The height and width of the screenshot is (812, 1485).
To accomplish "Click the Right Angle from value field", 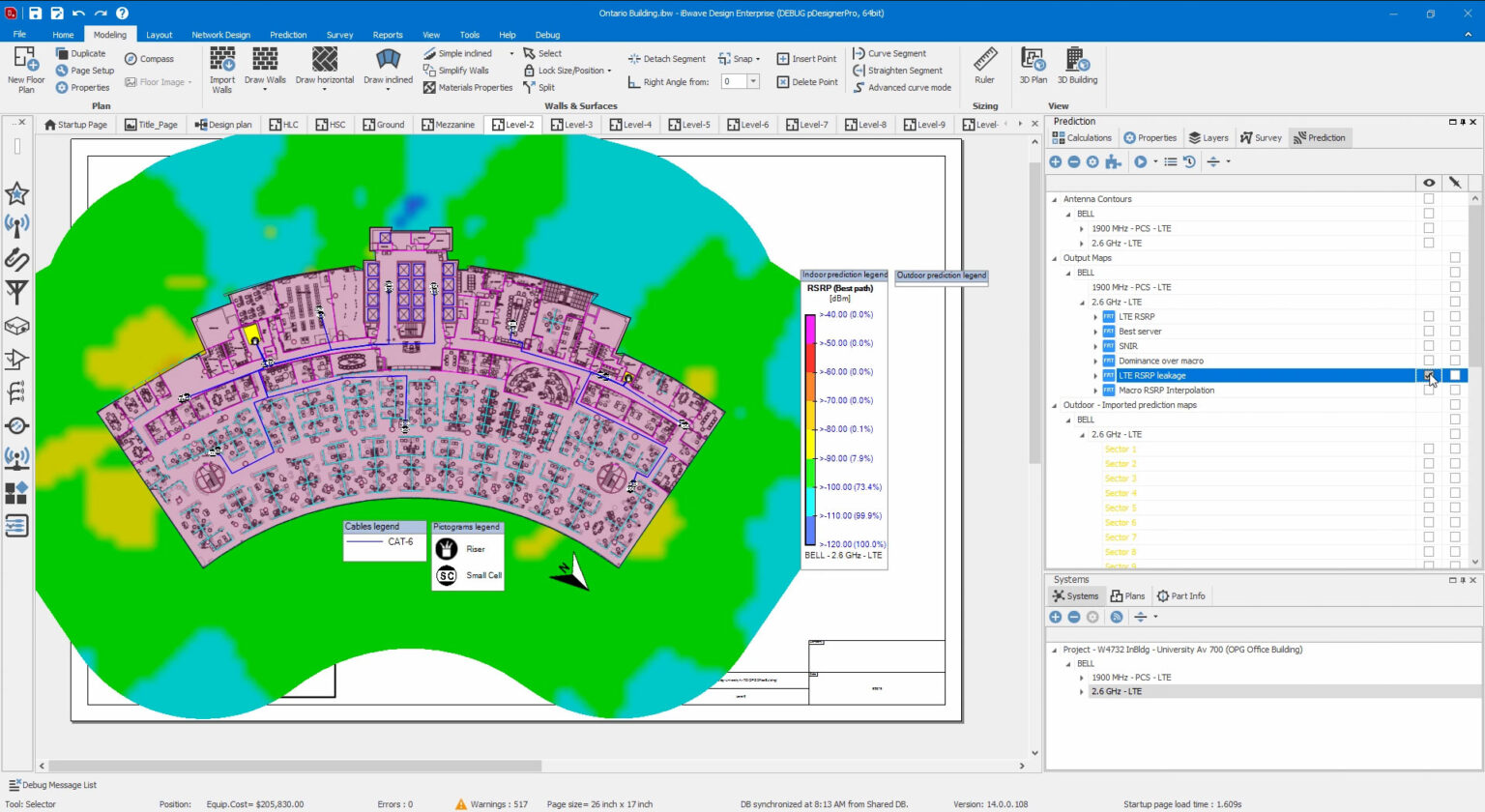I will point(734,82).
